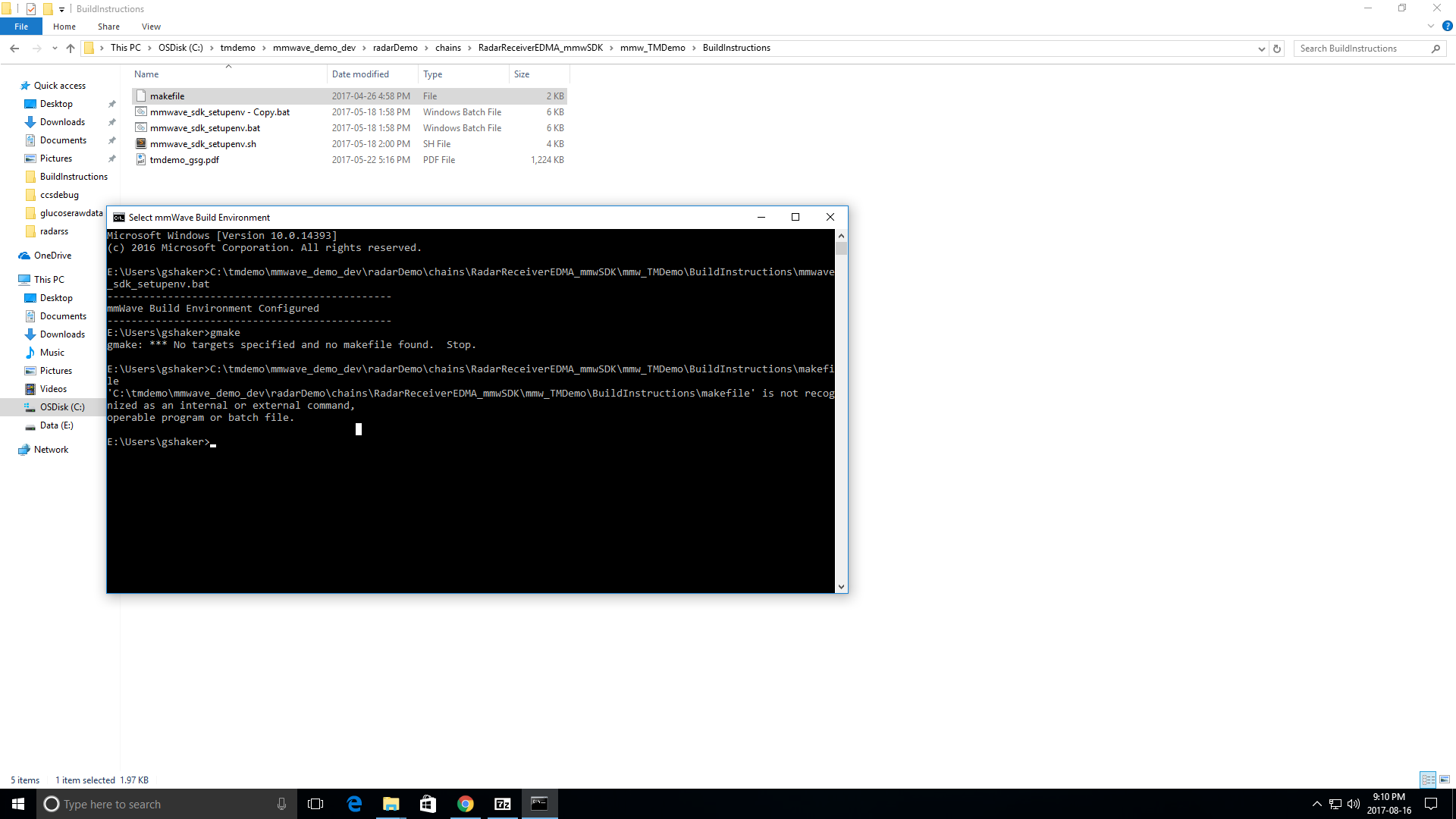
Task: Select 'mmwave_sdk_setupenv - Copy.bat' file
Action: (220, 112)
